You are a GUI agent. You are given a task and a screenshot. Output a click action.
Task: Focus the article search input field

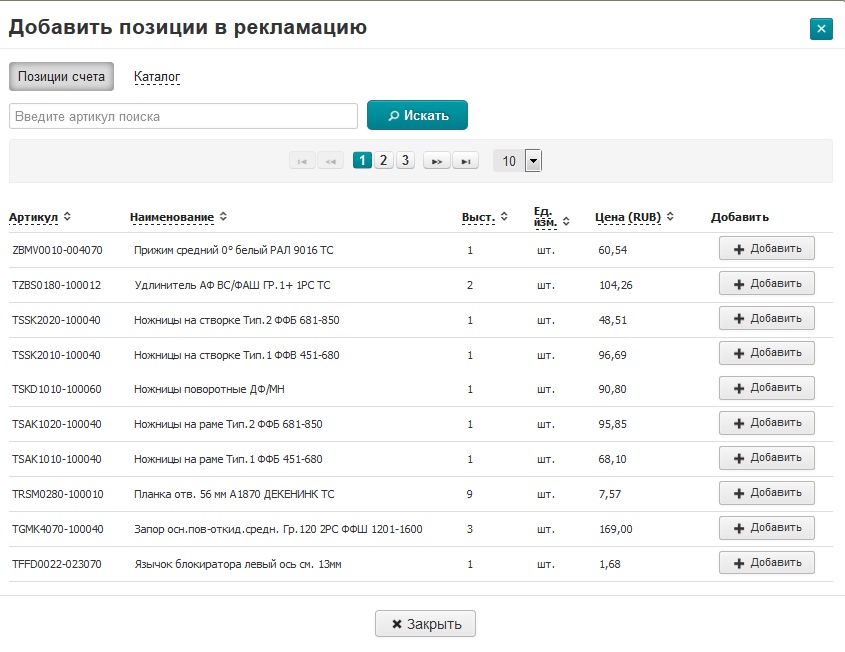coord(183,116)
